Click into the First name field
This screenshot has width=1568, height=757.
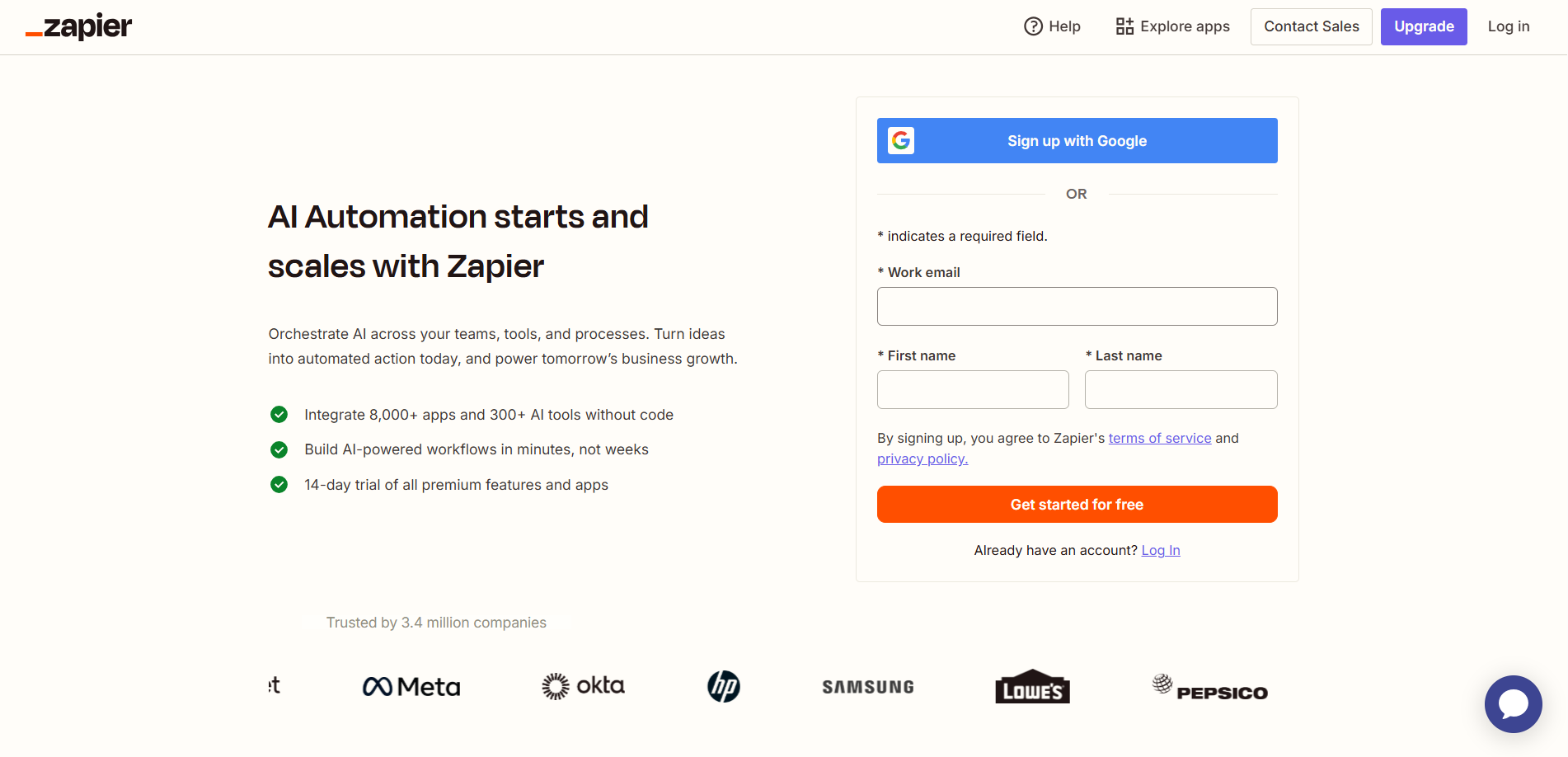coord(973,390)
